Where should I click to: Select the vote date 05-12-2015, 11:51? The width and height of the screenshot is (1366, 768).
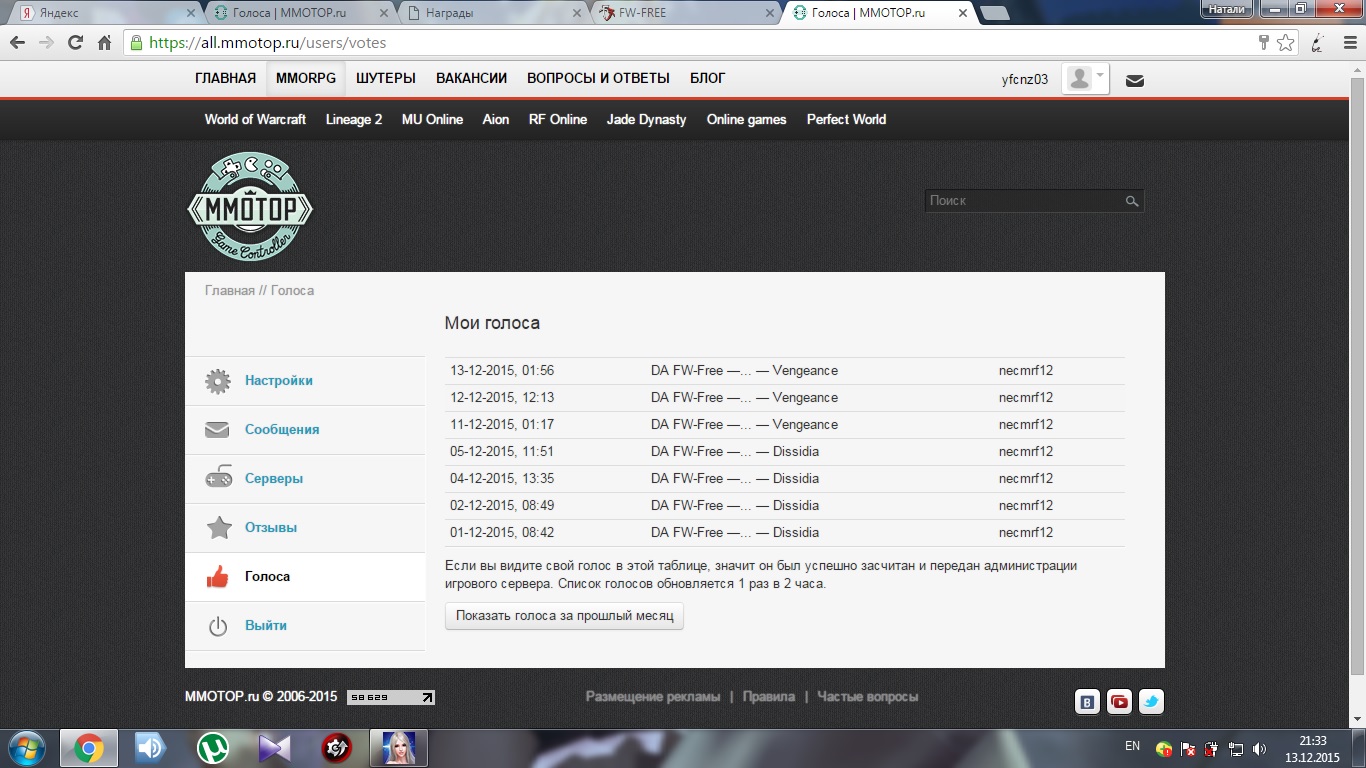click(x=502, y=452)
